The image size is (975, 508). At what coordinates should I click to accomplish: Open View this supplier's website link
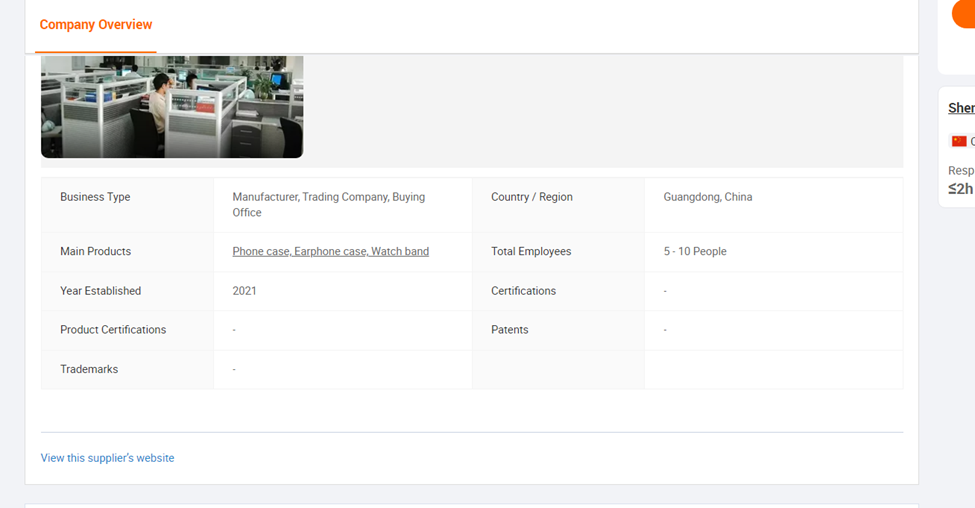108,458
